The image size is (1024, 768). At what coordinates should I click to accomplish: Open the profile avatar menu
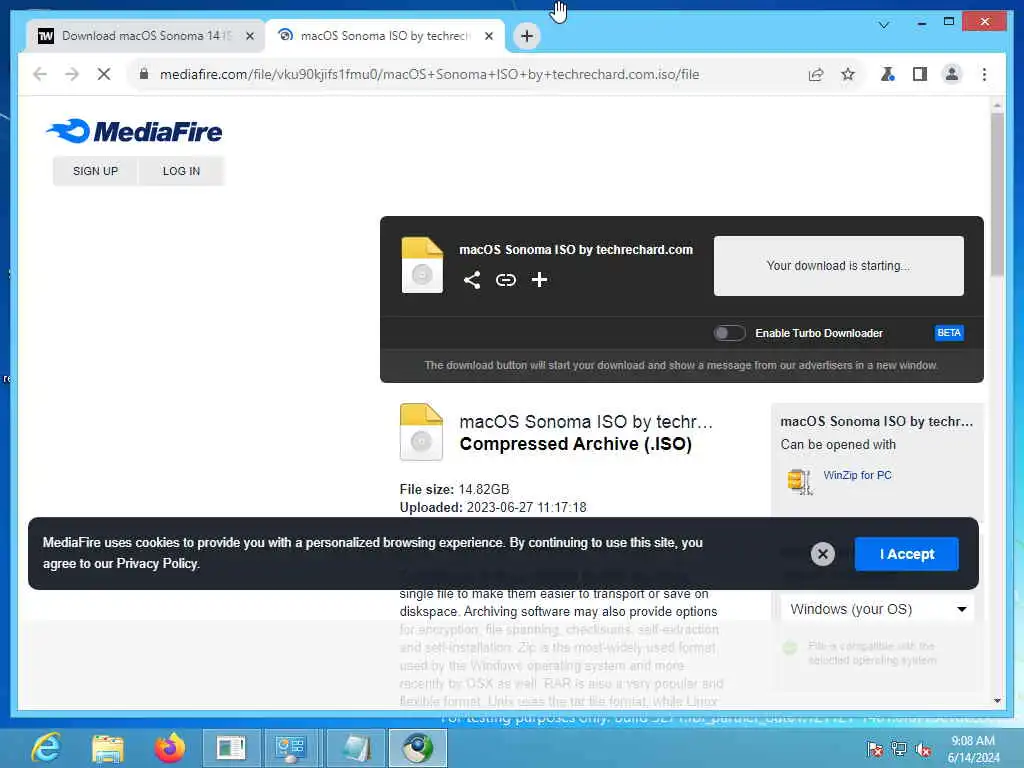pos(952,74)
